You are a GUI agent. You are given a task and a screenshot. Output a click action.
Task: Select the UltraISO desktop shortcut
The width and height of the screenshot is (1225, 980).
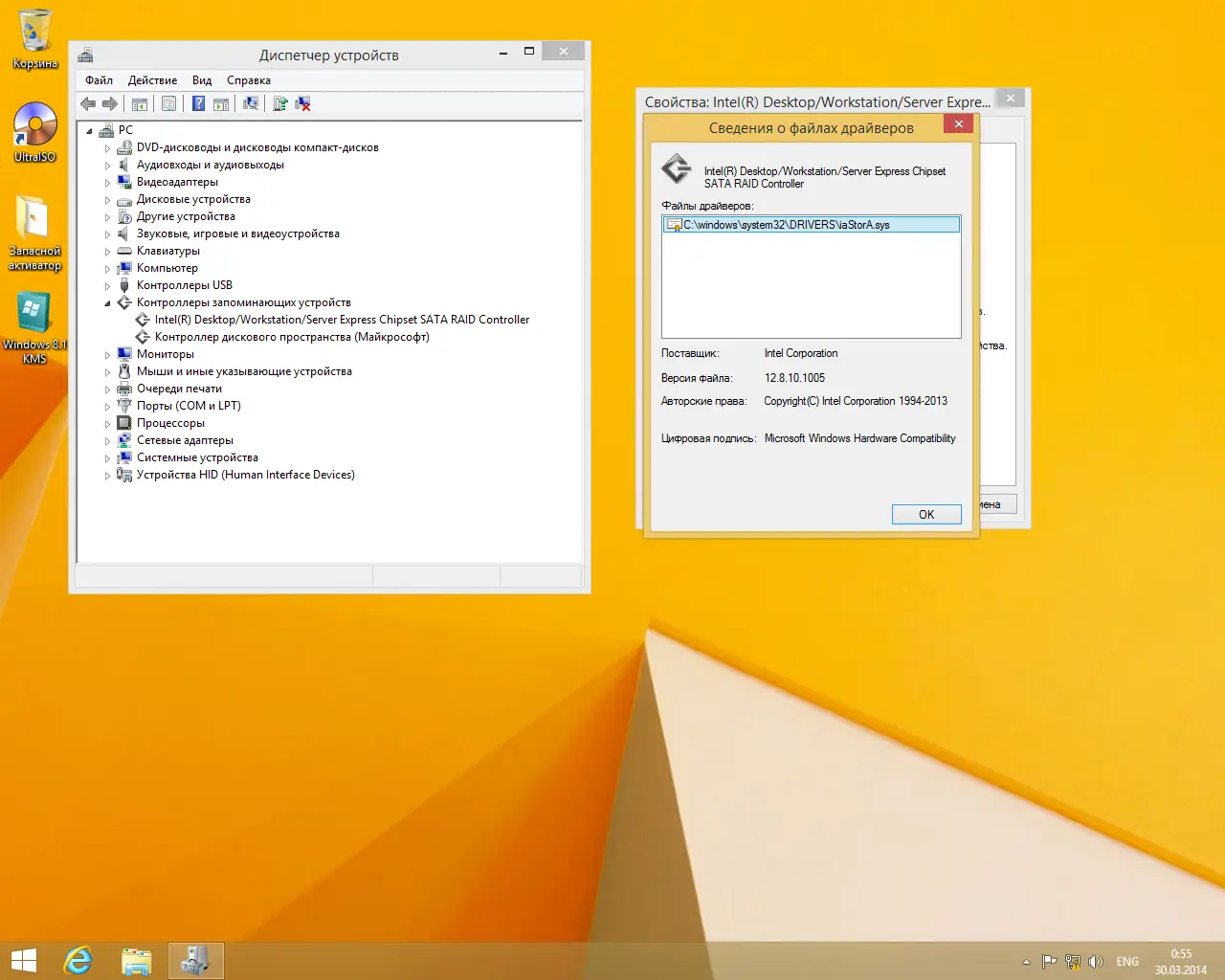click(x=34, y=132)
